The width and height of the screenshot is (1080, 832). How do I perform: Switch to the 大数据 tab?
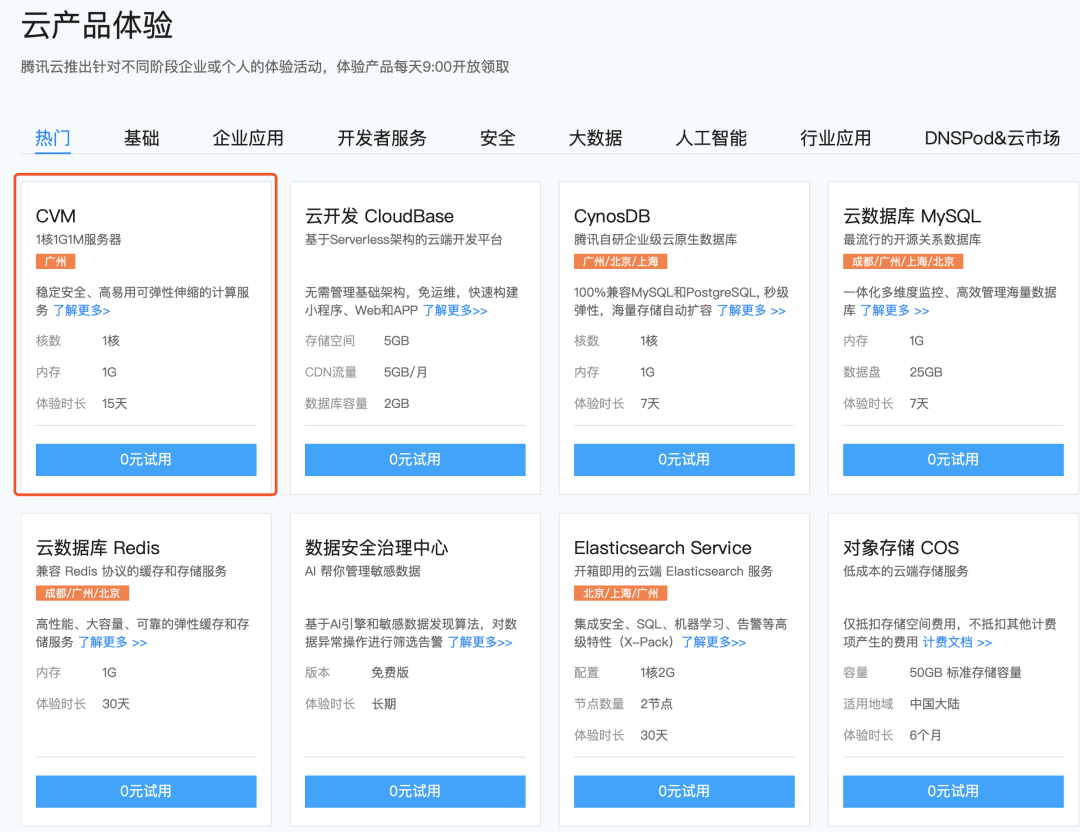[596, 138]
